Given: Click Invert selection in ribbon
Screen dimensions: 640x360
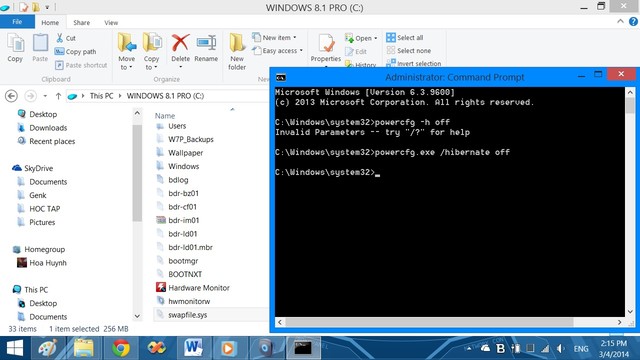Looking at the screenshot, I should tap(413, 63).
